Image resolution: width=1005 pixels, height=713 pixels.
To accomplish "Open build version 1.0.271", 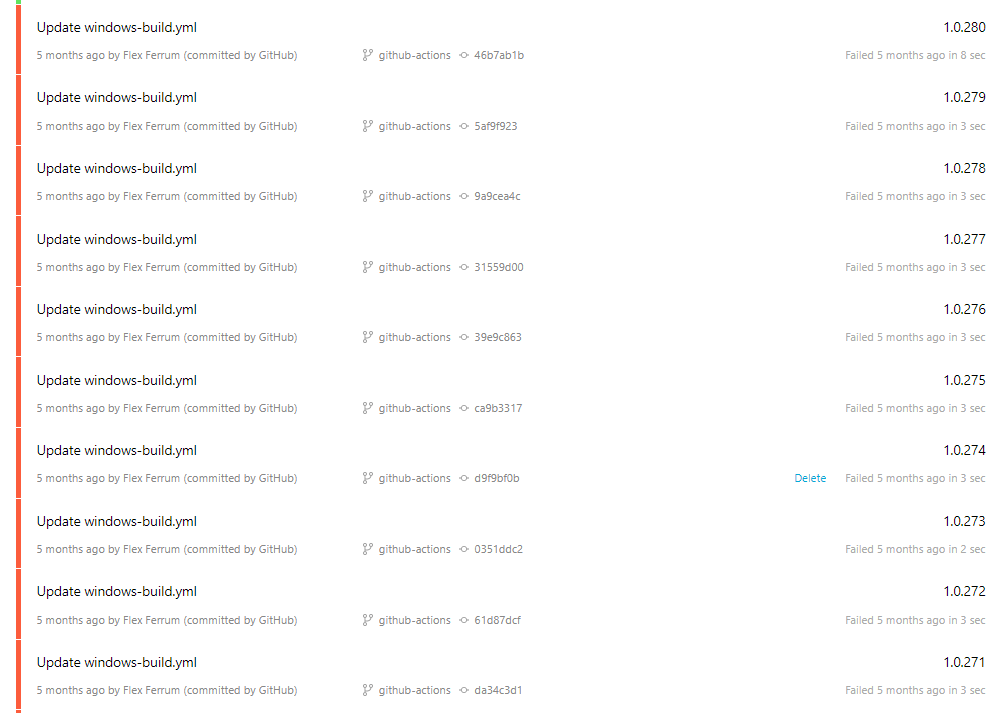I will [x=964, y=662].
